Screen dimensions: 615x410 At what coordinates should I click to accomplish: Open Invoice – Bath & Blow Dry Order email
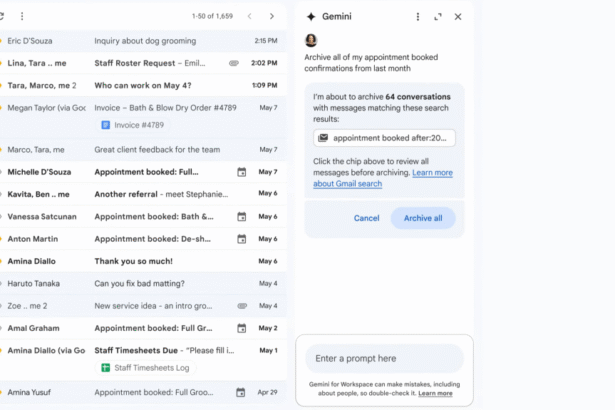(143, 117)
